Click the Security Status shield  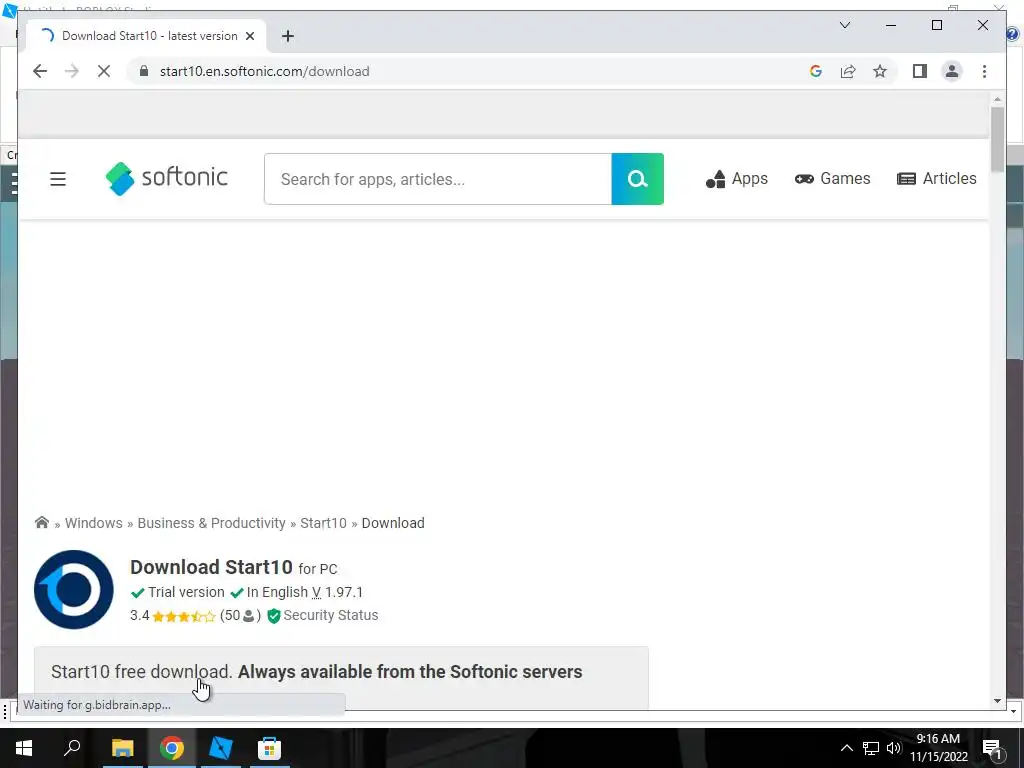274,616
